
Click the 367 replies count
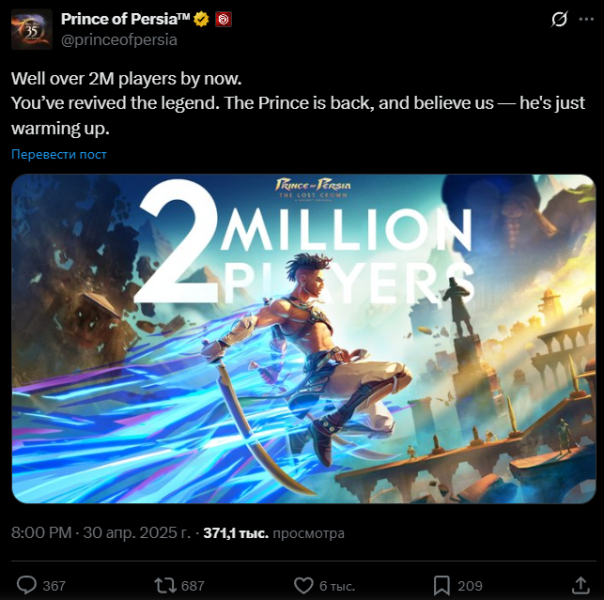[x=54, y=586]
